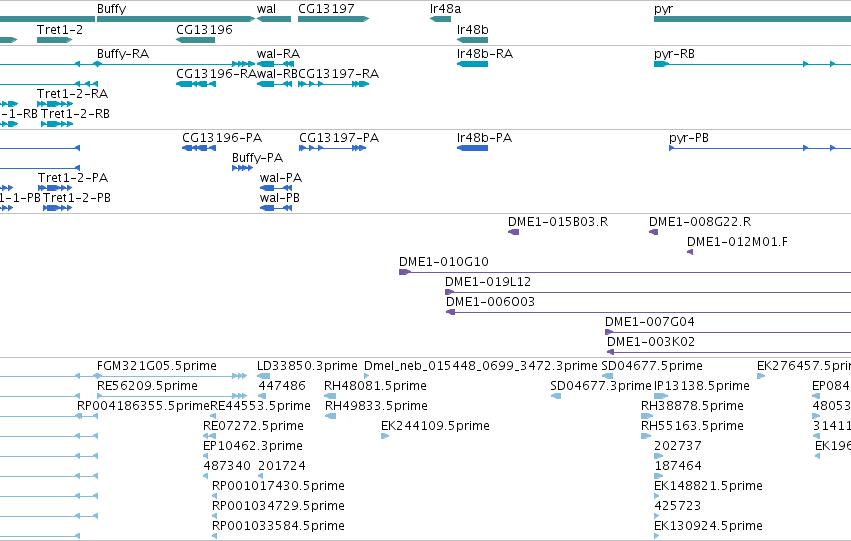Click the RP001033584.5prime EST
Image resolution: width=851 pixels, height=541 pixels.
click(214, 536)
